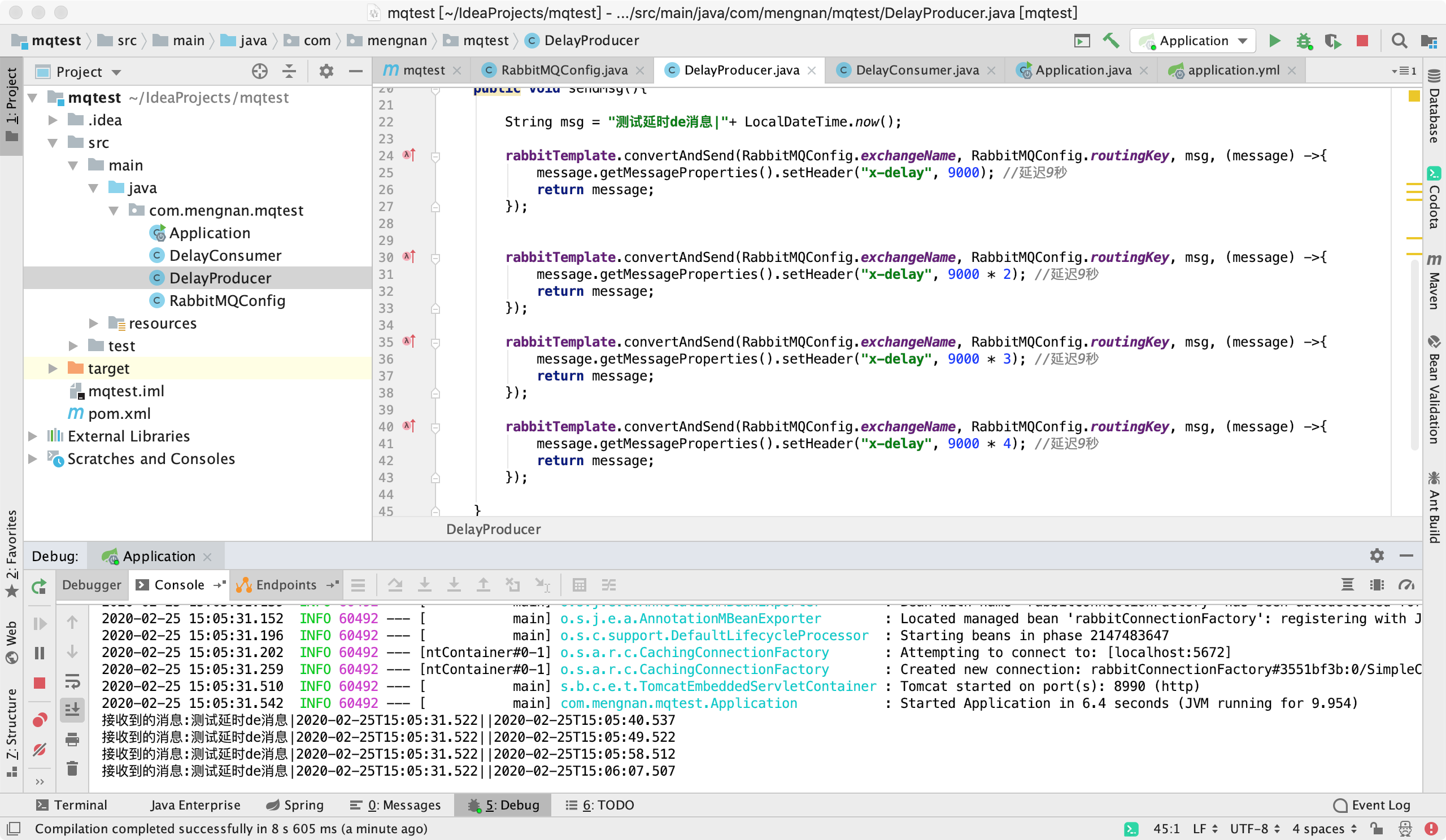Image resolution: width=1446 pixels, height=840 pixels.
Task: Pause the program in the debugger
Action: pos(39,653)
